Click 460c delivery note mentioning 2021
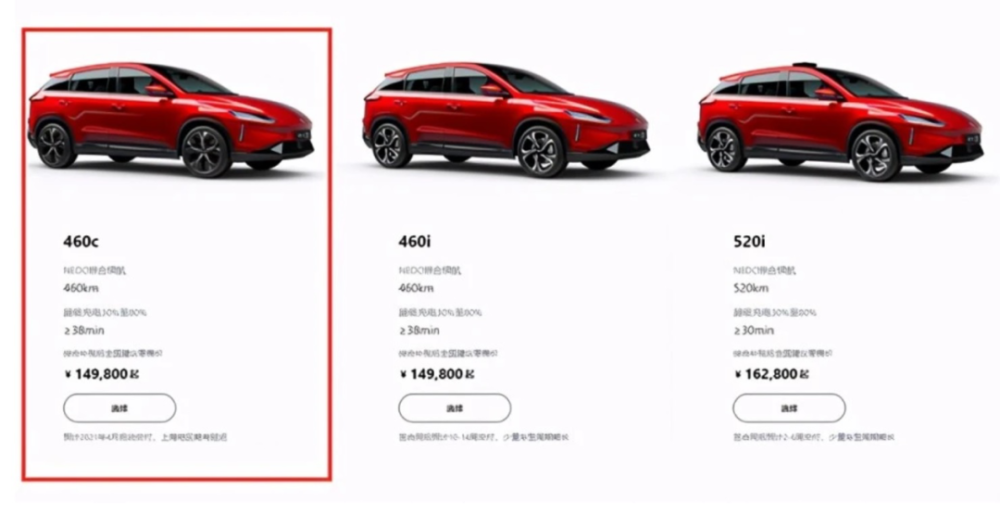The height and width of the screenshot is (514, 1000). (145, 437)
